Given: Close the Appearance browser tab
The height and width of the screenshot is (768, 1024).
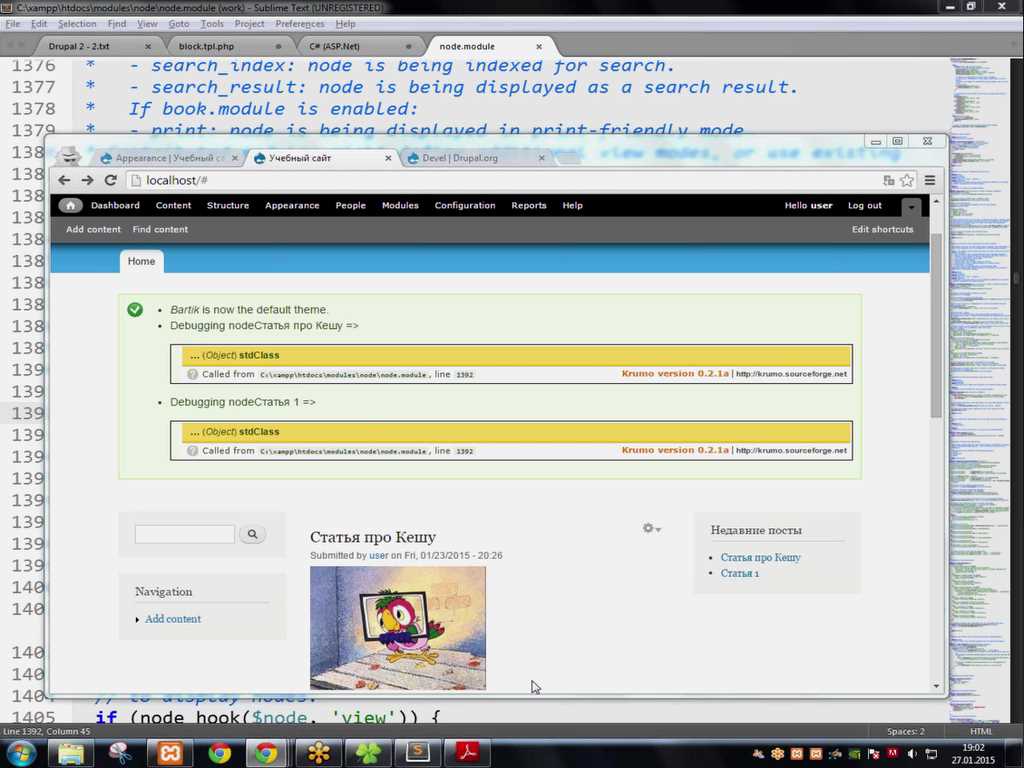Looking at the screenshot, I should tap(235, 158).
